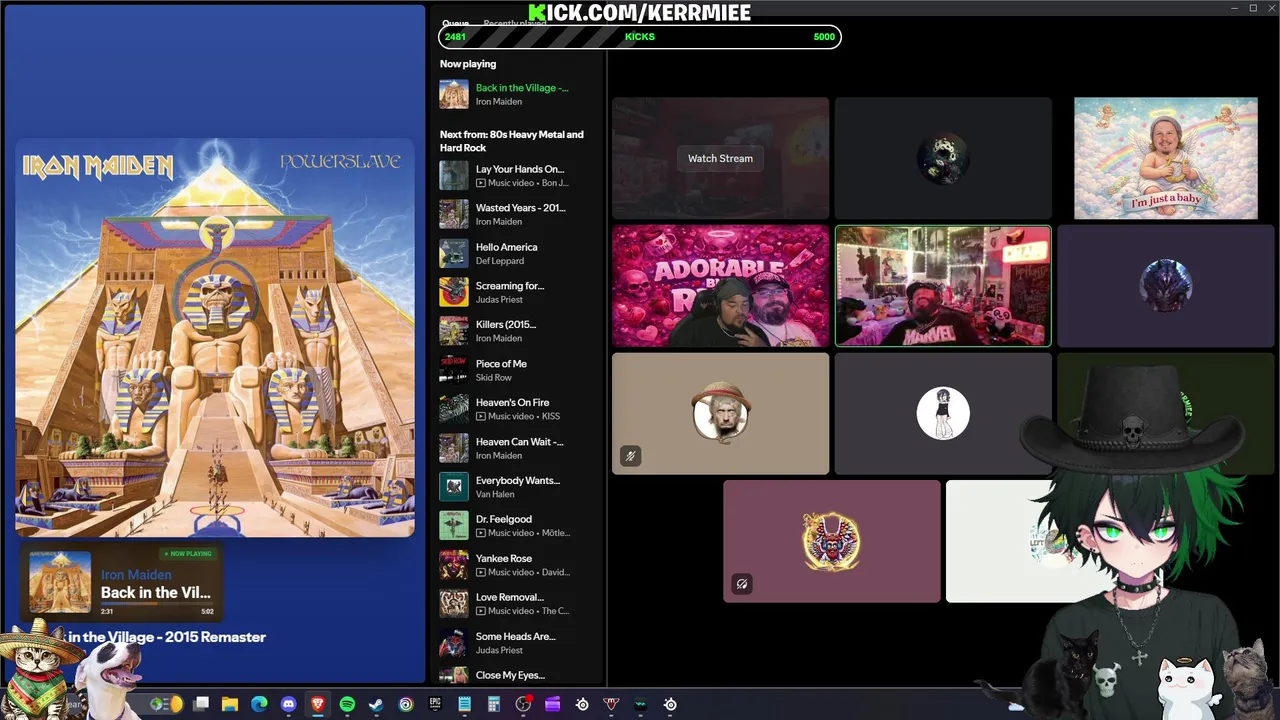Screen dimensions: 1280x720
Task: Open Microsoft Edge in the taskbar
Action: [259, 704]
